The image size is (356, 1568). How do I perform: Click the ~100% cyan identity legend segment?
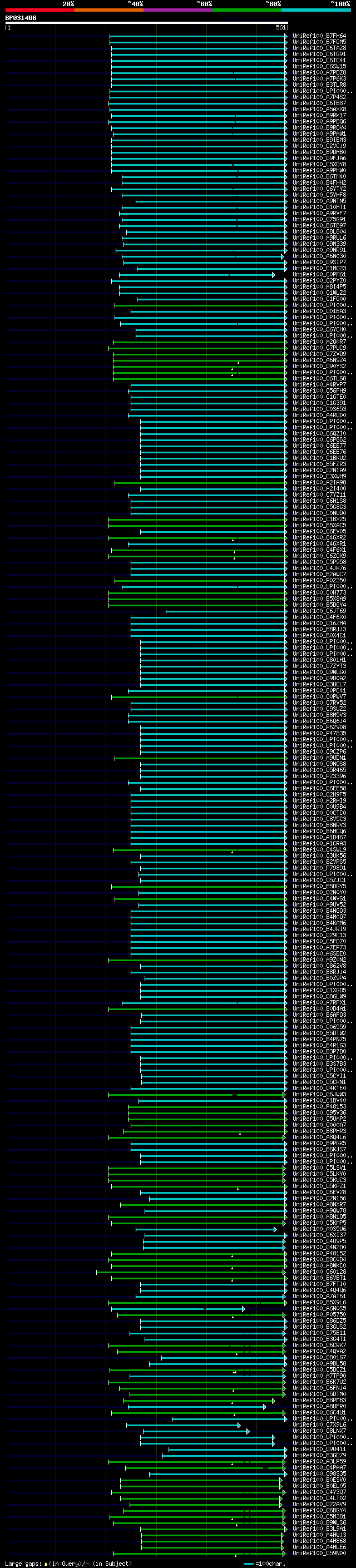[x=317, y=10]
